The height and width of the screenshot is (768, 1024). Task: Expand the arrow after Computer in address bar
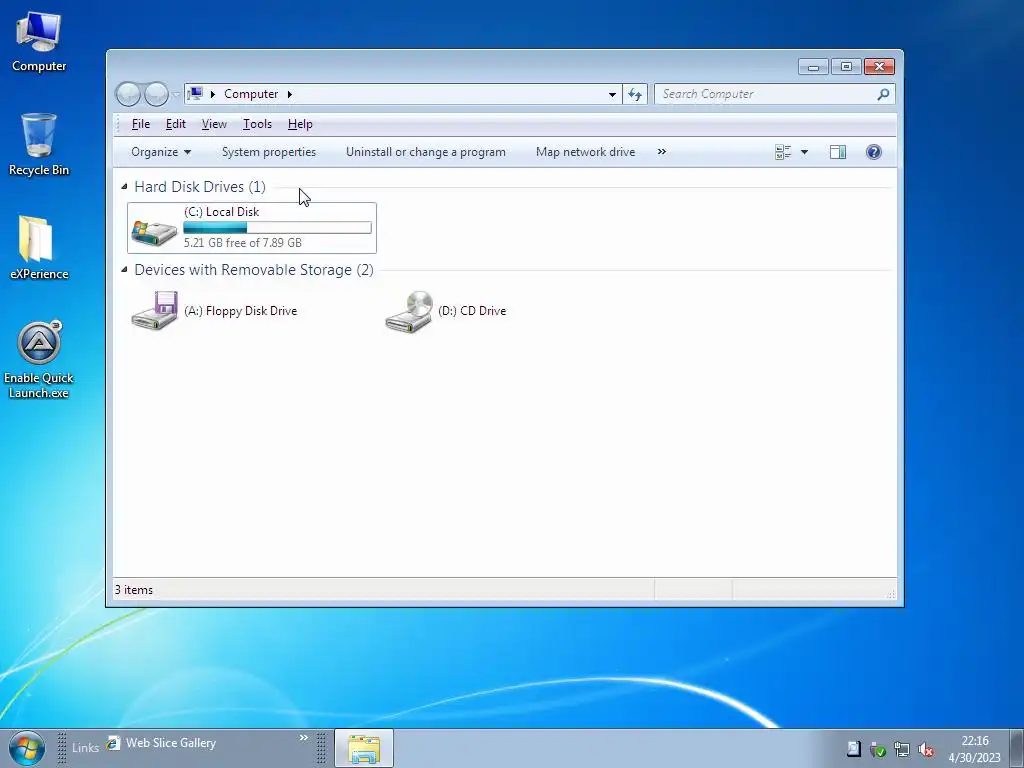[x=289, y=94]
